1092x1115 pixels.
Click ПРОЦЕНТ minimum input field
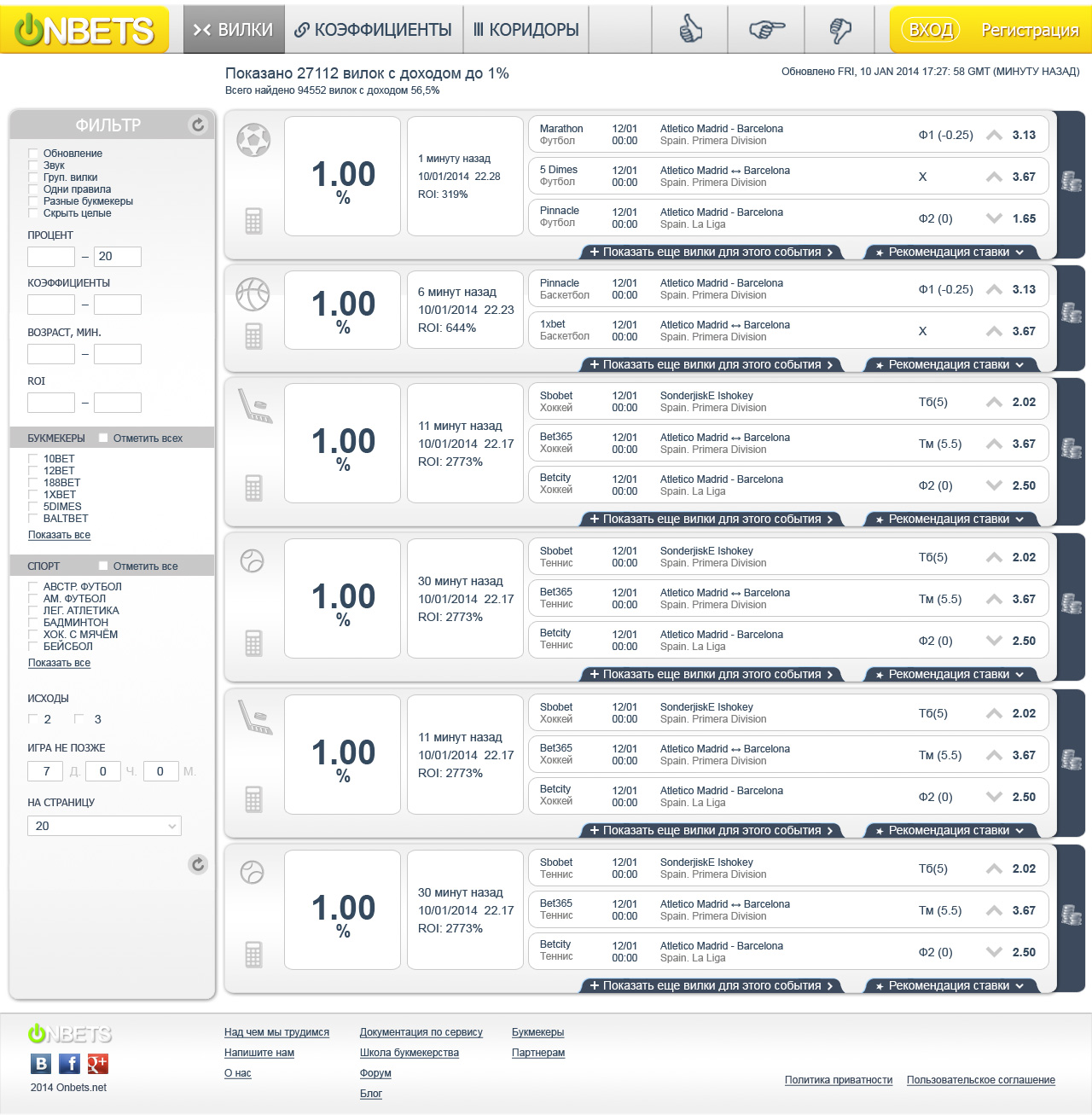click(x=51, y=257)
